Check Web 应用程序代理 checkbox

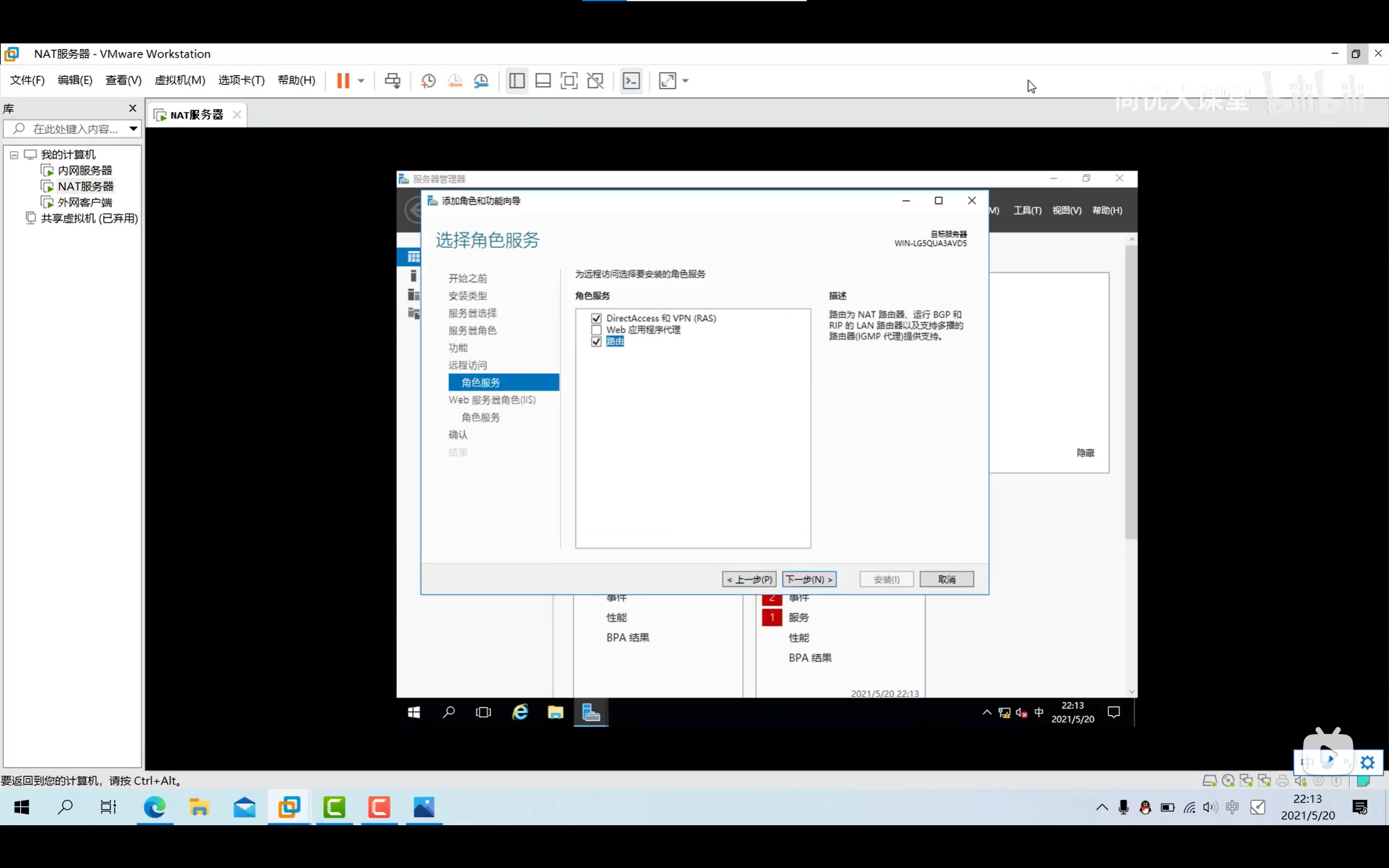point(597,330)
